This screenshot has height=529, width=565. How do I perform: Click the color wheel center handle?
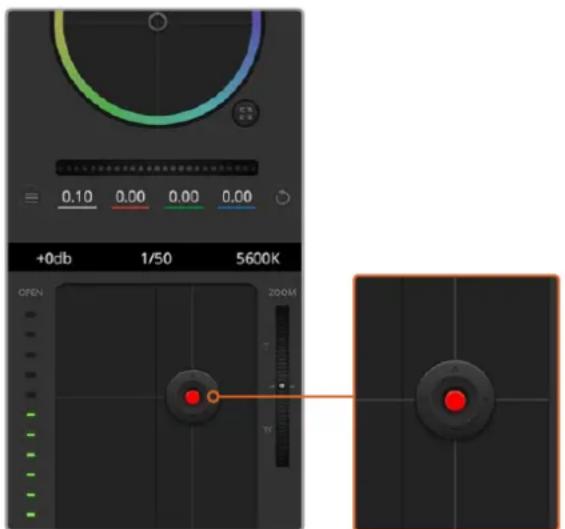157,22
